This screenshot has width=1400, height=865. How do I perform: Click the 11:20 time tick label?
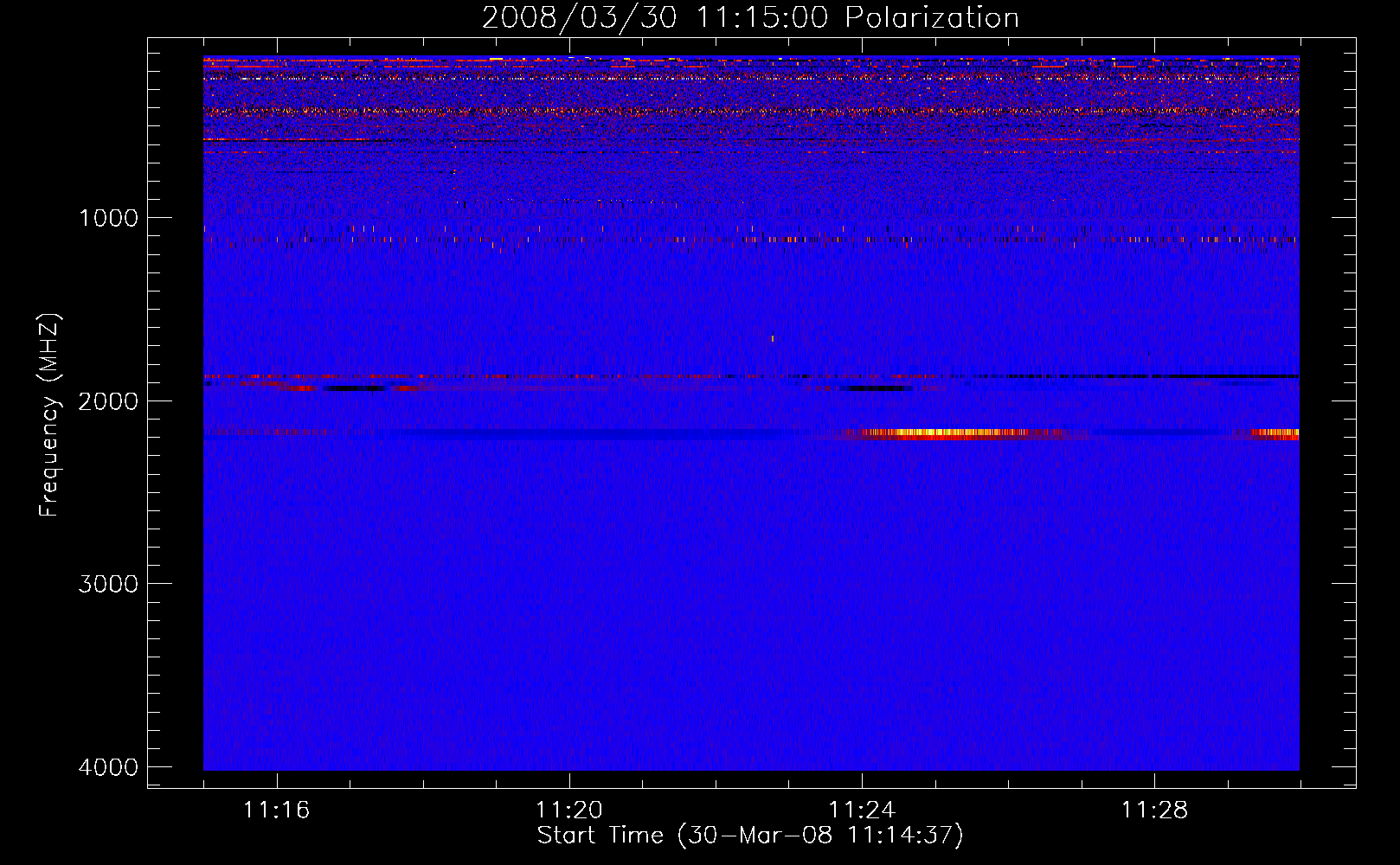click(569, 811)
